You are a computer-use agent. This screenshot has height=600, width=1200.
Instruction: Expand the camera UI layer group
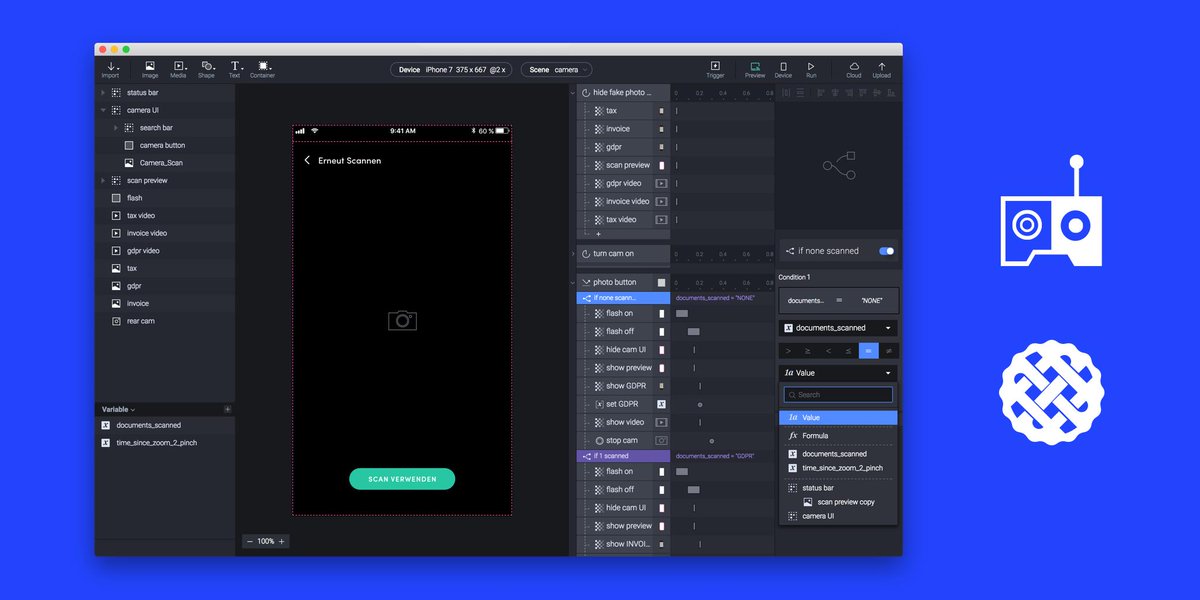[104, 109]
